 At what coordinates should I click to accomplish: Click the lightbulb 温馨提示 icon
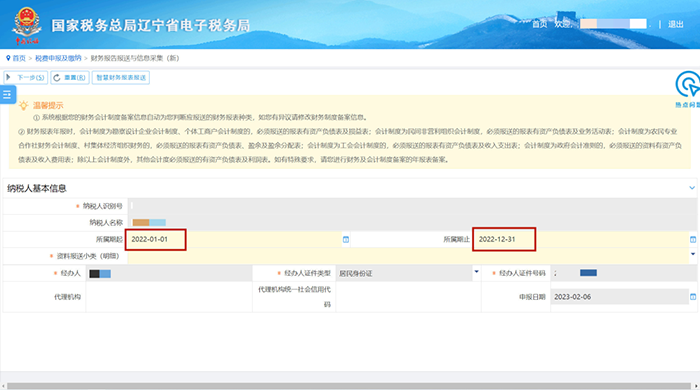tap(23, 105)
